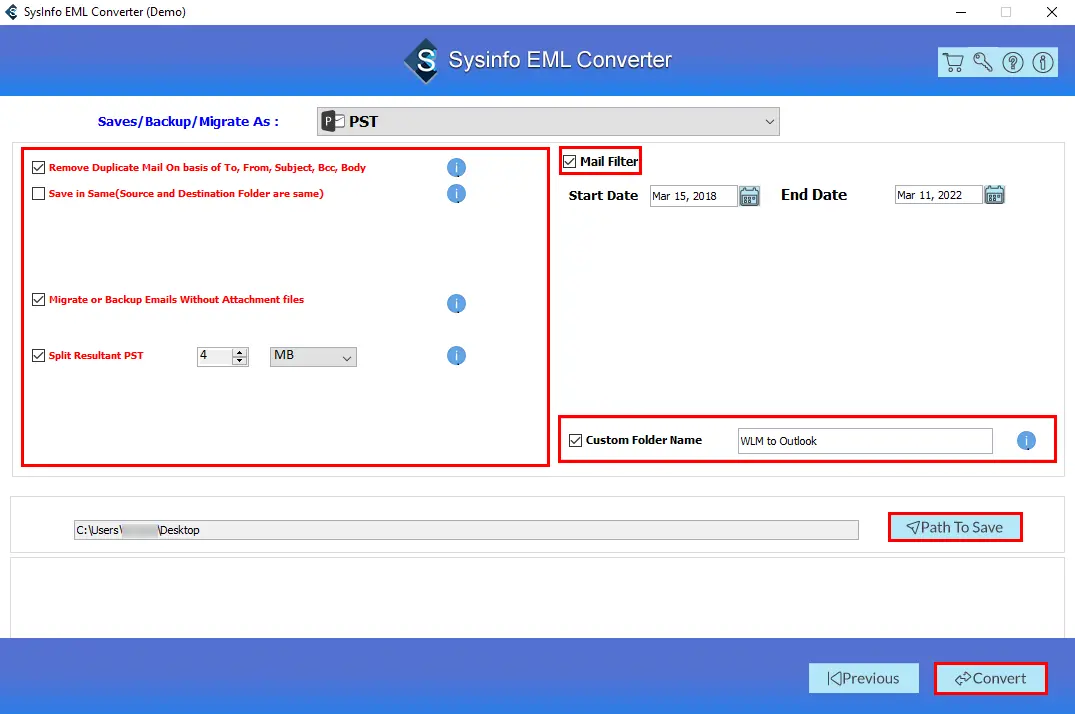The height and width of the screenshot is (714, 1075).
Task: Show info for Save in Same option
Action: pyautogui.click(x=456, y=193)
